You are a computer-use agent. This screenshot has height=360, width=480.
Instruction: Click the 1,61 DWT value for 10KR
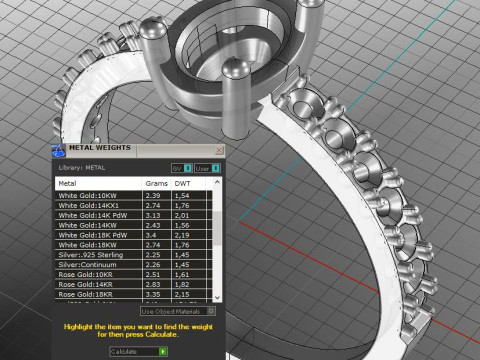(182, 275)
